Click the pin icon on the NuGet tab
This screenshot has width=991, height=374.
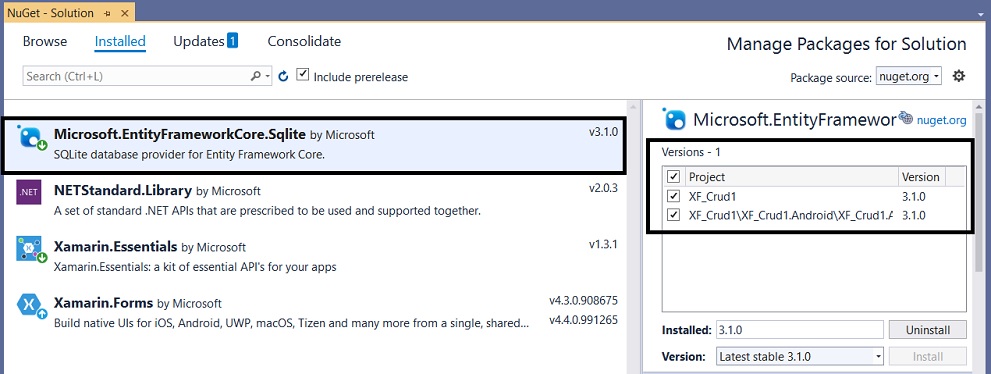[x=107, y=13]
